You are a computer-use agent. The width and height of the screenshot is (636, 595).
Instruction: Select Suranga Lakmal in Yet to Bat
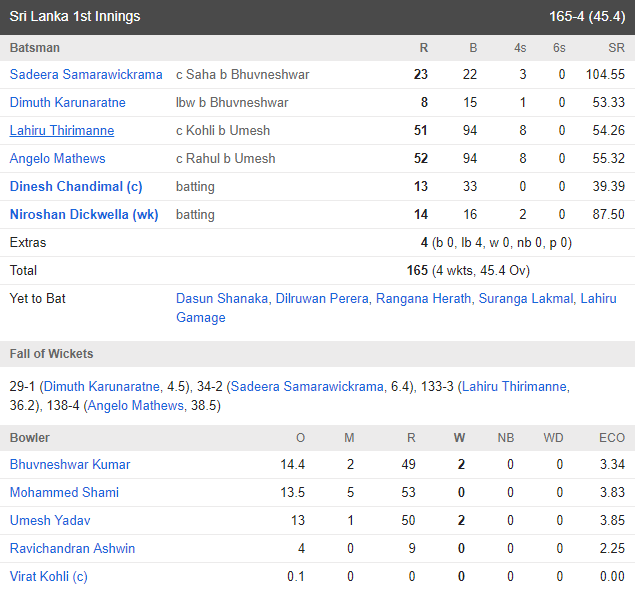point(526,299)
